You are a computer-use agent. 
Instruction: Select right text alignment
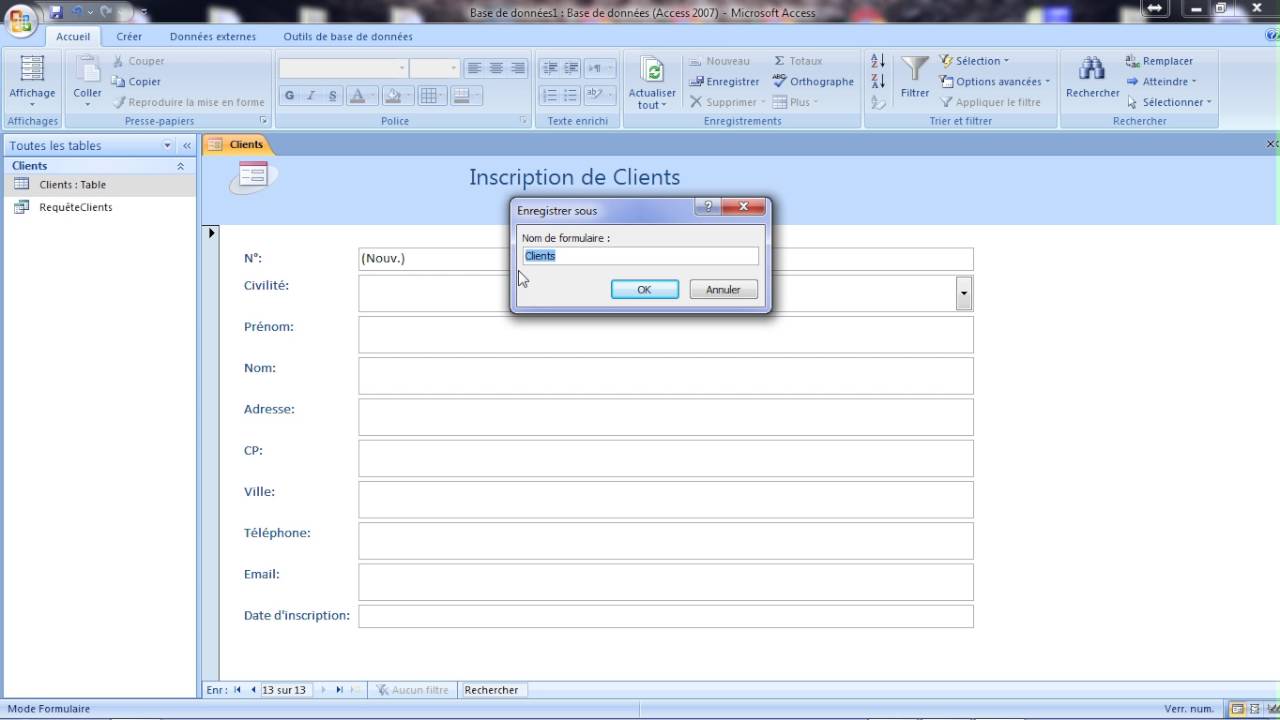tap(518, 68)
